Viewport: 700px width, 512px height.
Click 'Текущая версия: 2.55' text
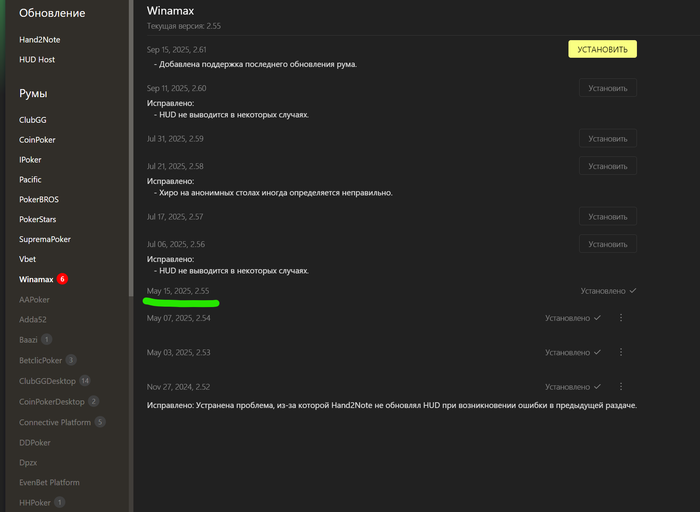[183, 26]
